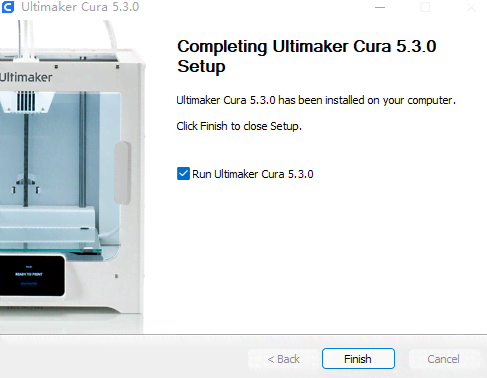Image resolution: width=487 pixels, height=378 pixels.
Task: Uncheck the Run Ultimaker Cura 5.3.0 checkbox
Action: click(x=183, y=174)
